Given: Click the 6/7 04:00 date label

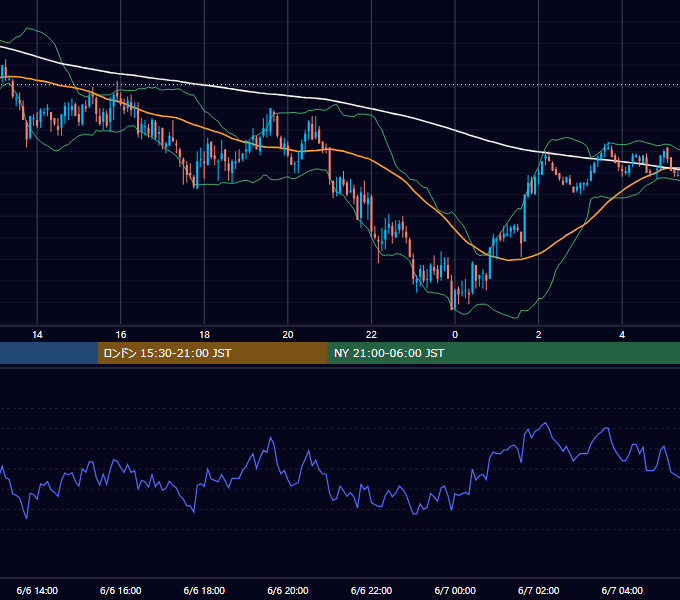Looking at the screenshot, I should point(622,590).
